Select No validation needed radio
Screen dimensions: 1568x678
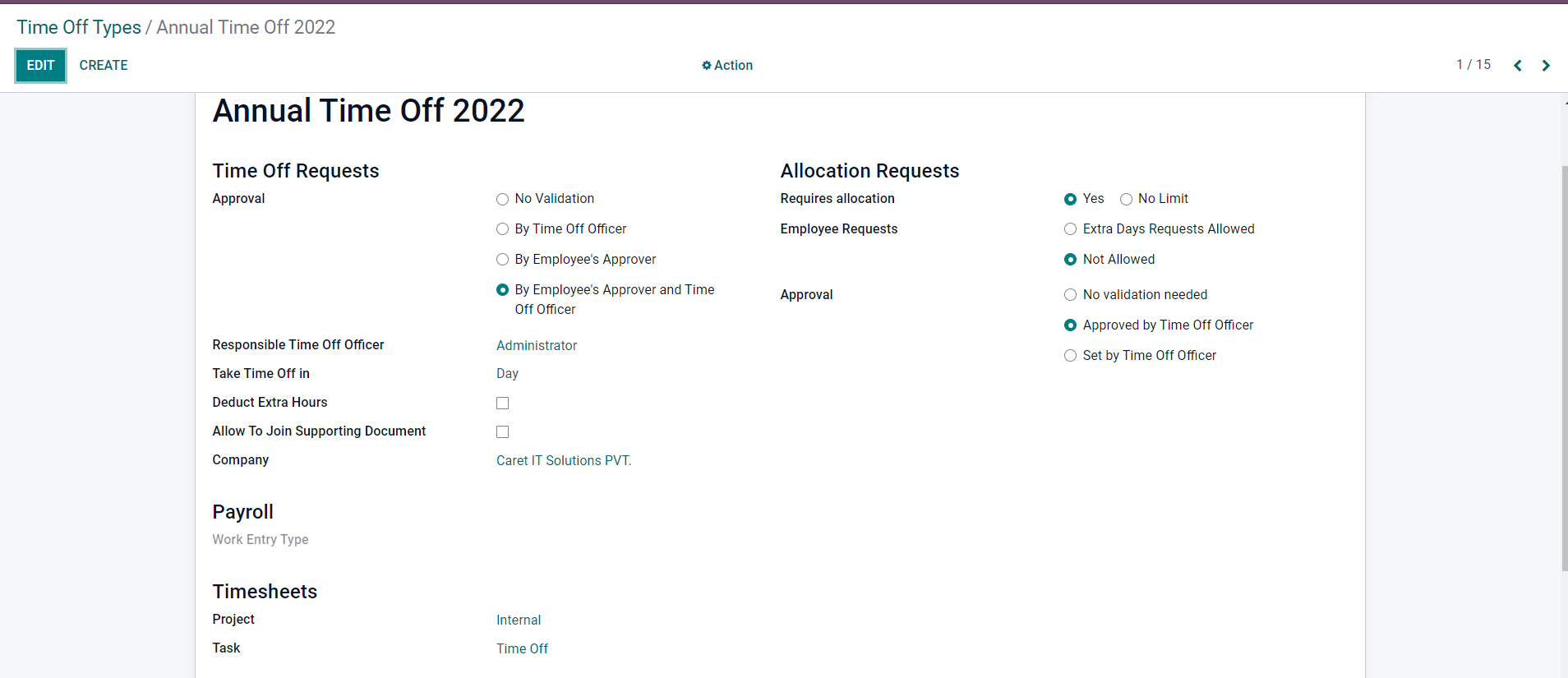pyautogui.click(x=1071, y=295)
